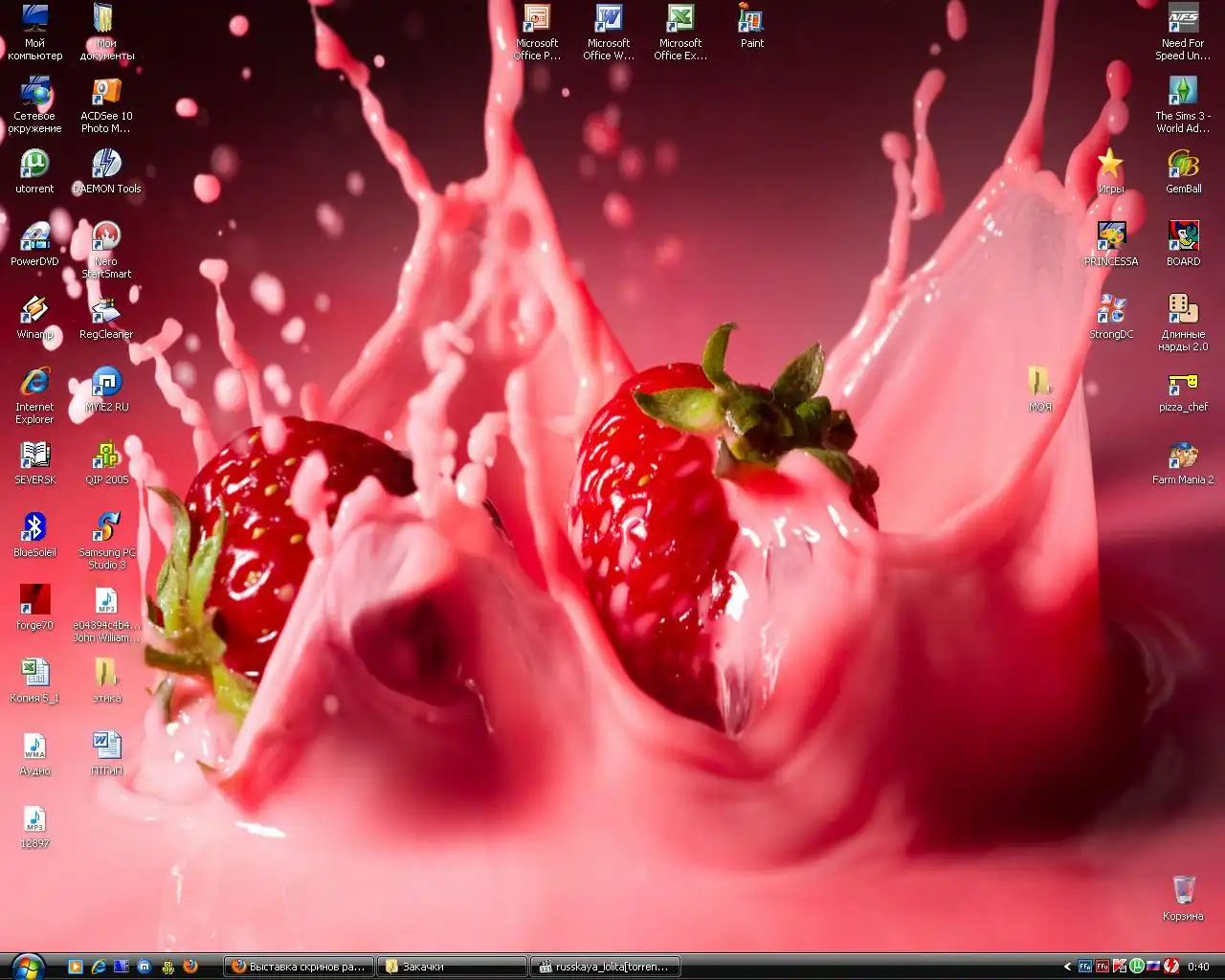Screen dimensions: 1225x980
Task: Launch DAEMON Tools from the desktop
Action: tap(106, 166)
